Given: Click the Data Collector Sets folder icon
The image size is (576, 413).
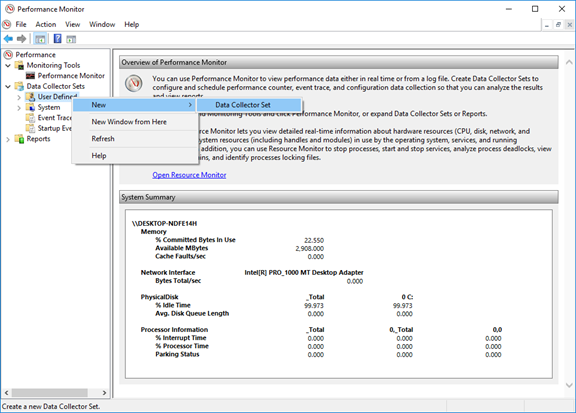Looking at the screenshot, I should pyautogui.click(x=19, y=86).
